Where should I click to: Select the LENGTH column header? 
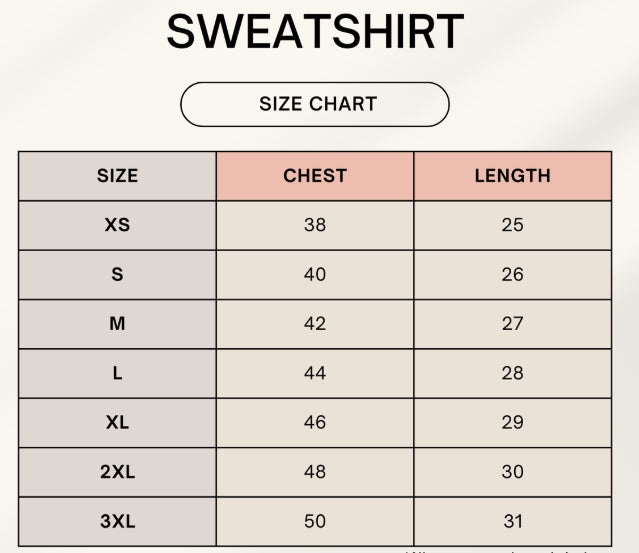(x=512, y=176)
